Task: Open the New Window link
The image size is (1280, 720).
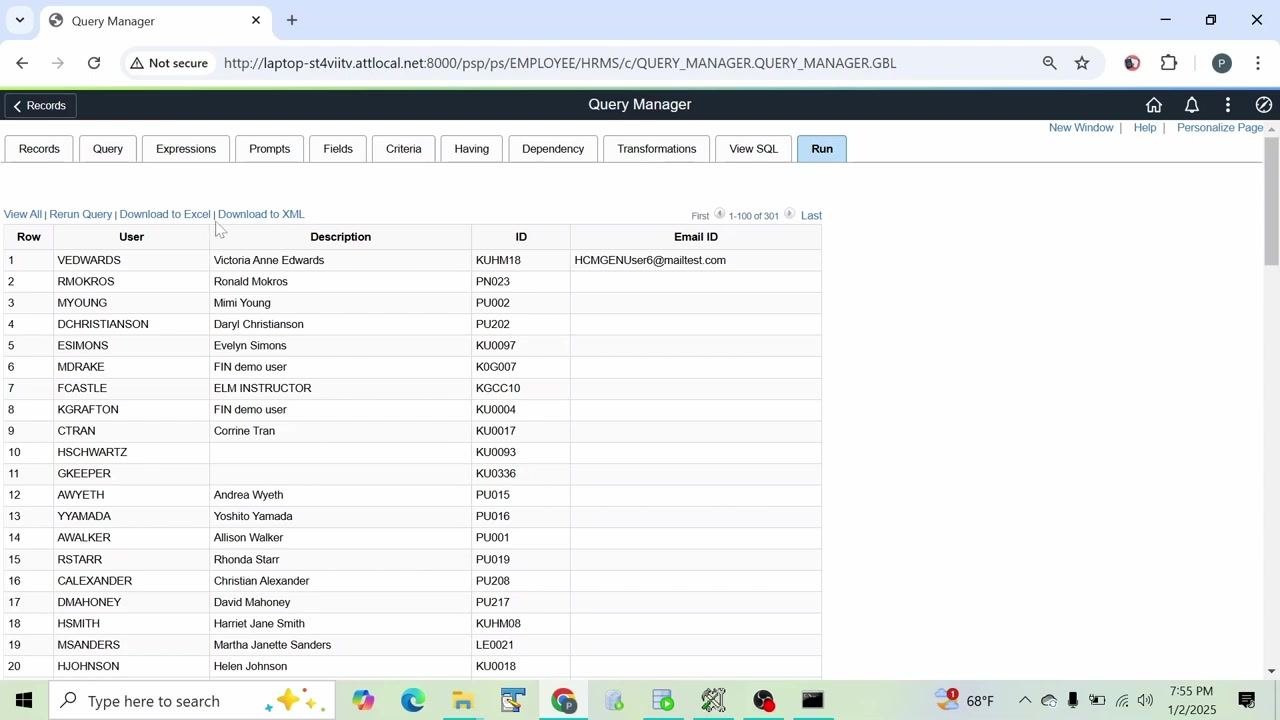Action: click(x=1081, y=128)
